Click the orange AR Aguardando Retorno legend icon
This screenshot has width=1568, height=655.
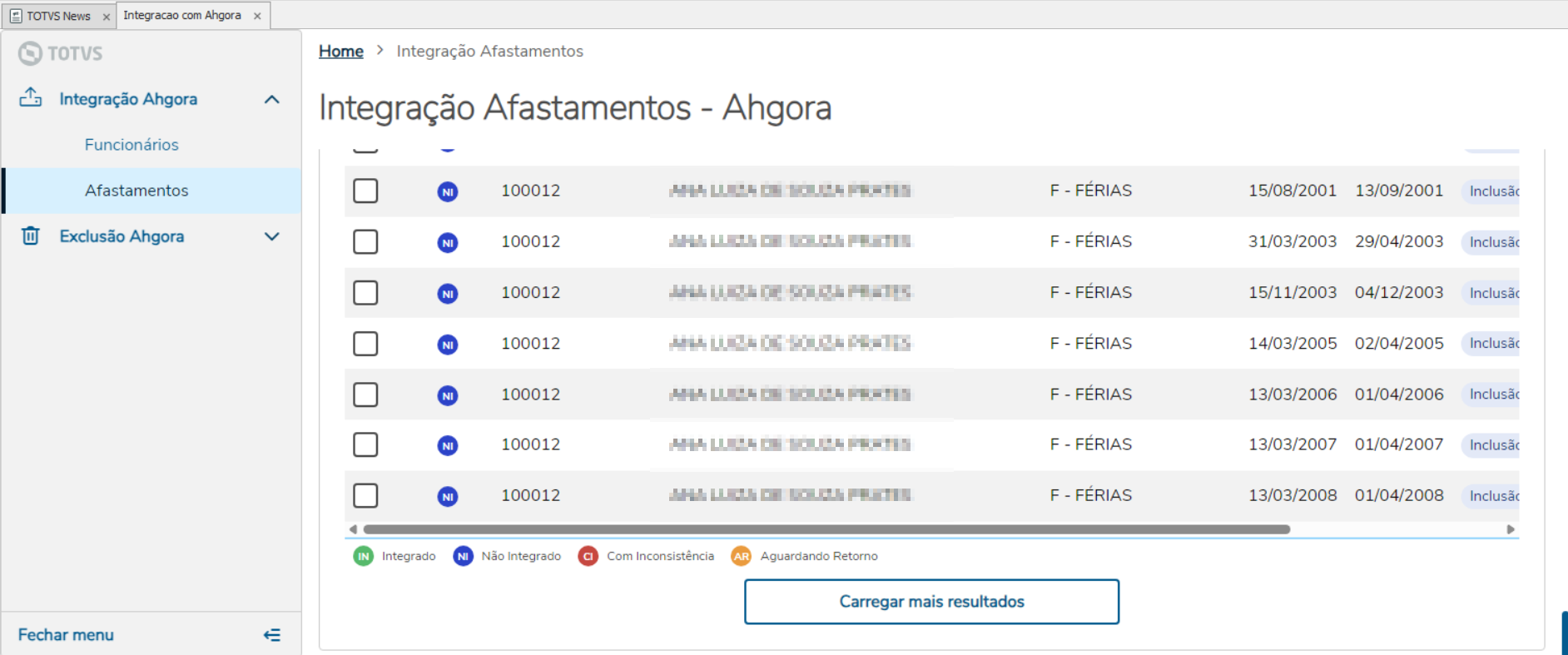(x=742, y=556)
